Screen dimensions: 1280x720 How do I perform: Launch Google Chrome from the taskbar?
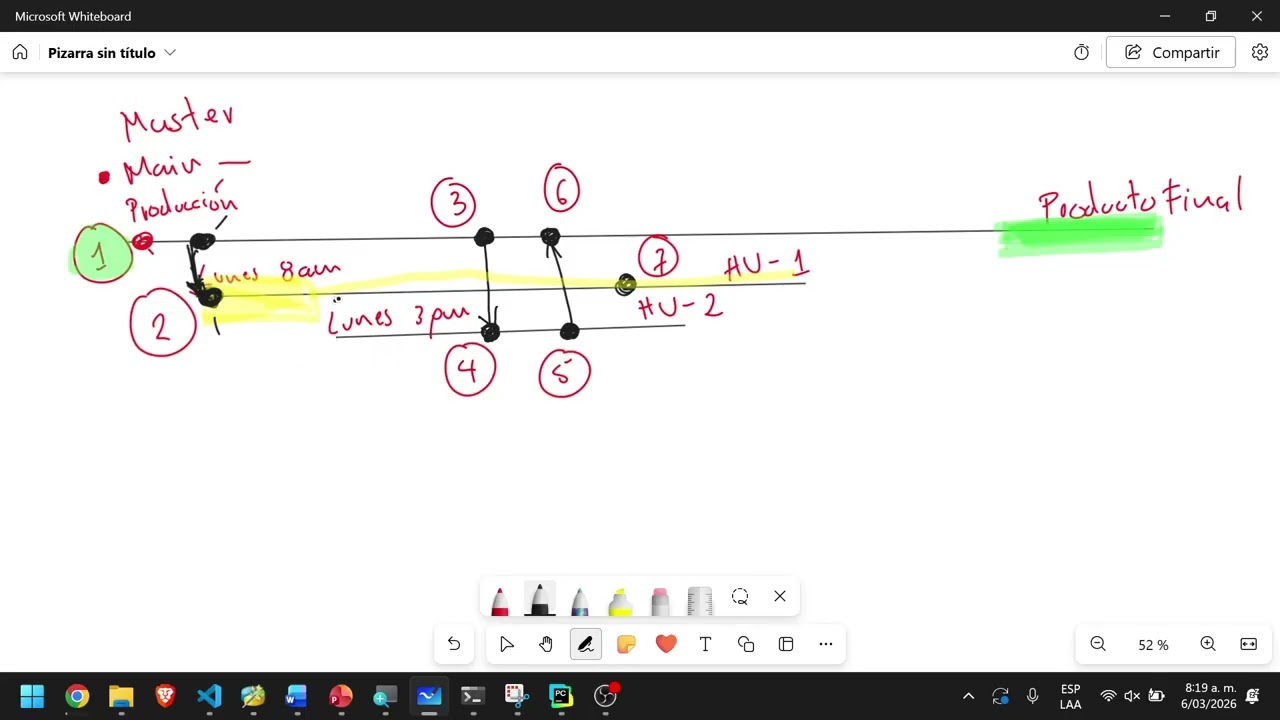pyautogui.click(x=77, y=696)
